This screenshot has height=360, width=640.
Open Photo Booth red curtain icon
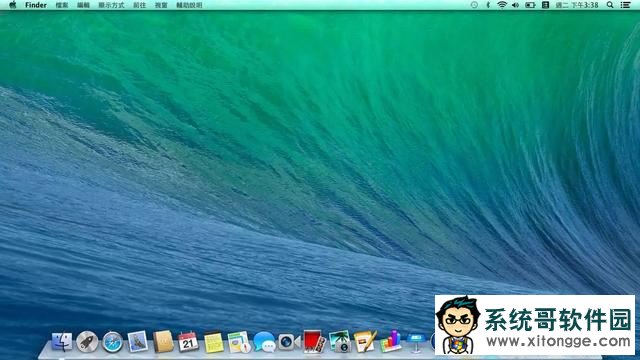314,342
